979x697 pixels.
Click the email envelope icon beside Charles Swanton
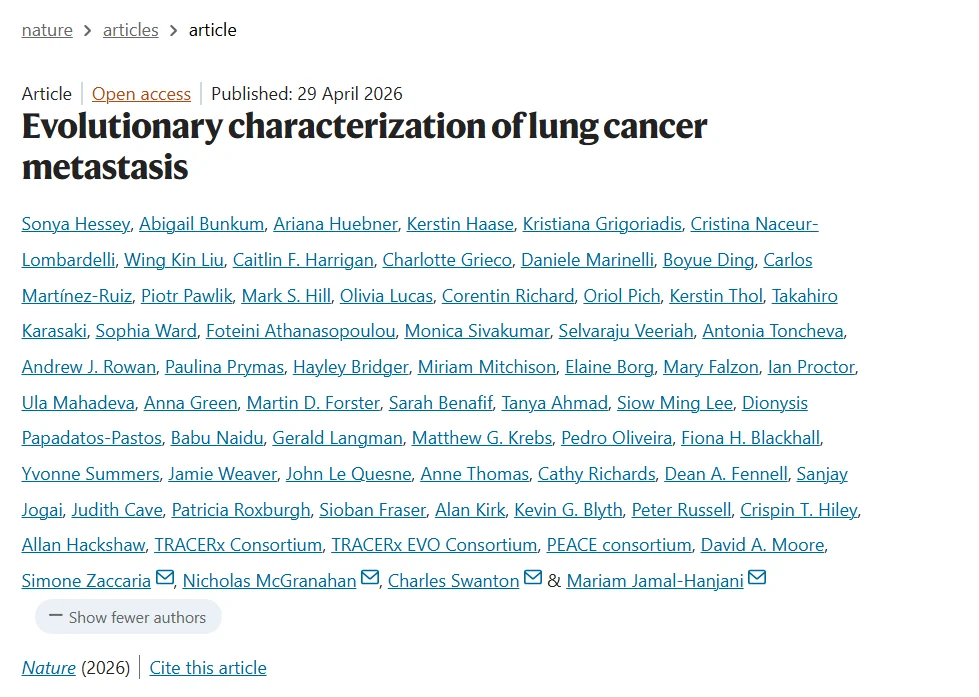(x=533, y=578)
